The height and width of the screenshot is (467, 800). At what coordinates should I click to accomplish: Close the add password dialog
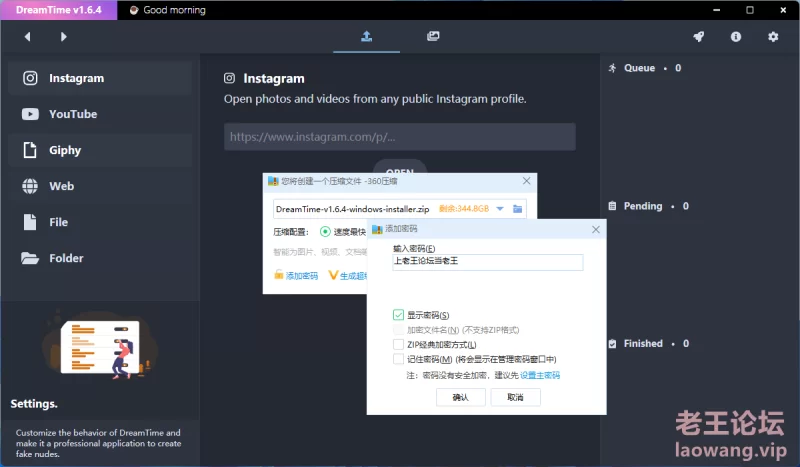[595, 230]
